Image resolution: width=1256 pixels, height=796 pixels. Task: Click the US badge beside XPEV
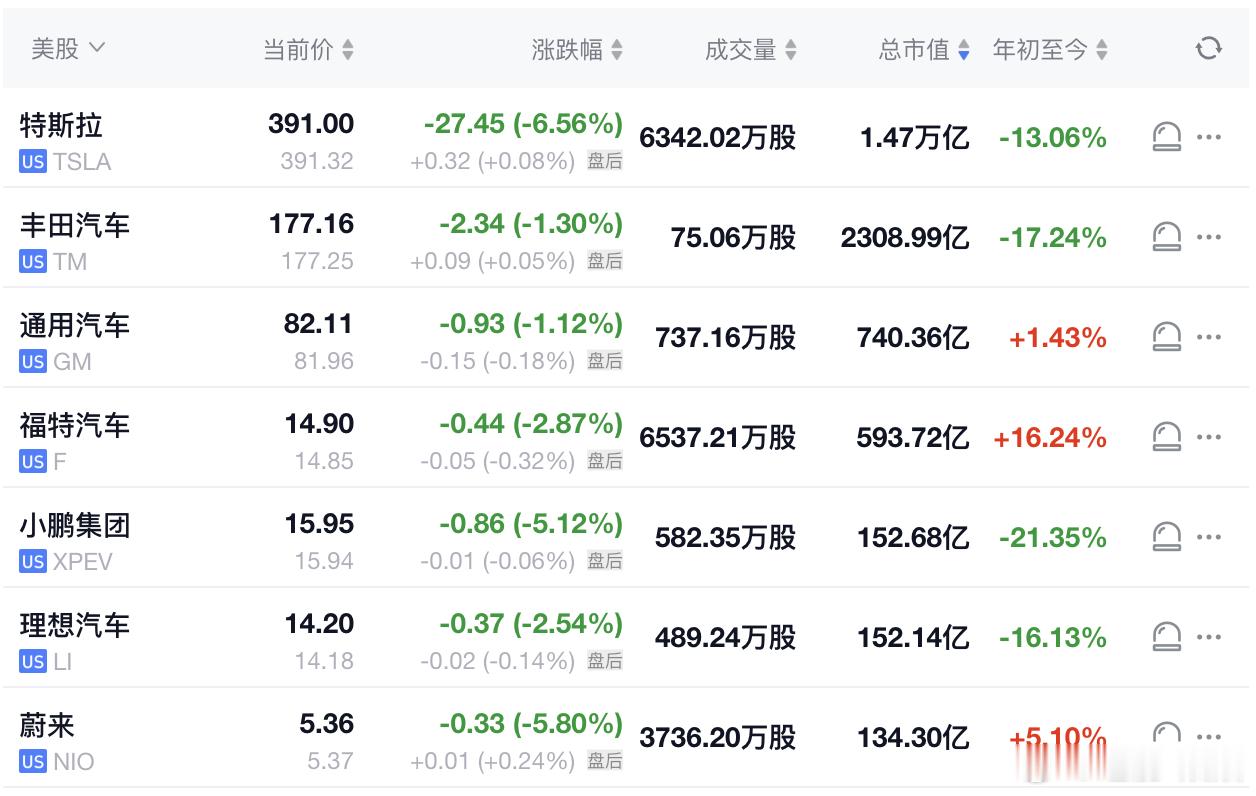[x=33, y=562]
